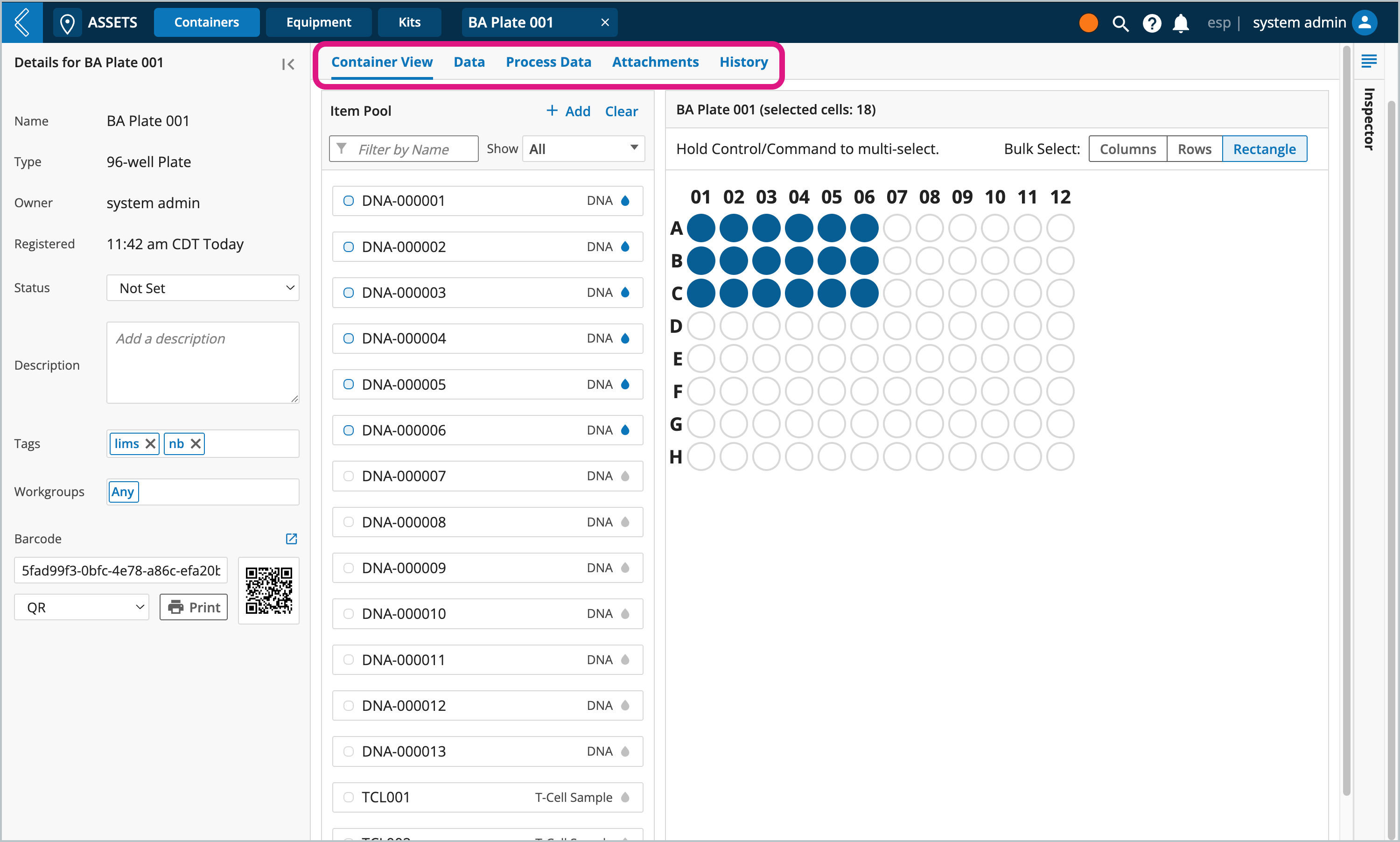Open help via the question mark icon

tap(1152, 23)
